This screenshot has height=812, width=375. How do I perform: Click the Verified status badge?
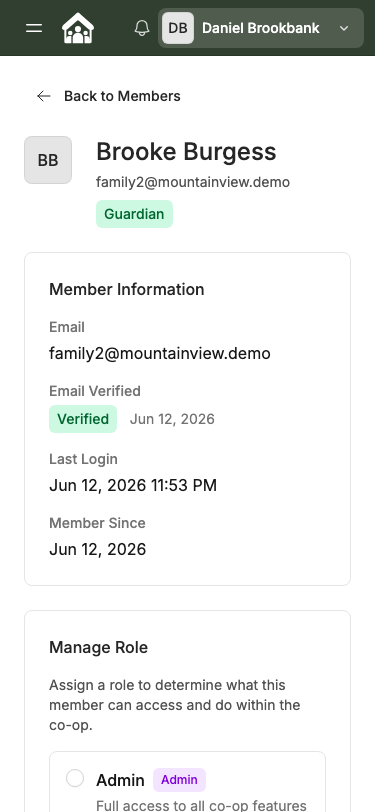(x=83, y=419)
